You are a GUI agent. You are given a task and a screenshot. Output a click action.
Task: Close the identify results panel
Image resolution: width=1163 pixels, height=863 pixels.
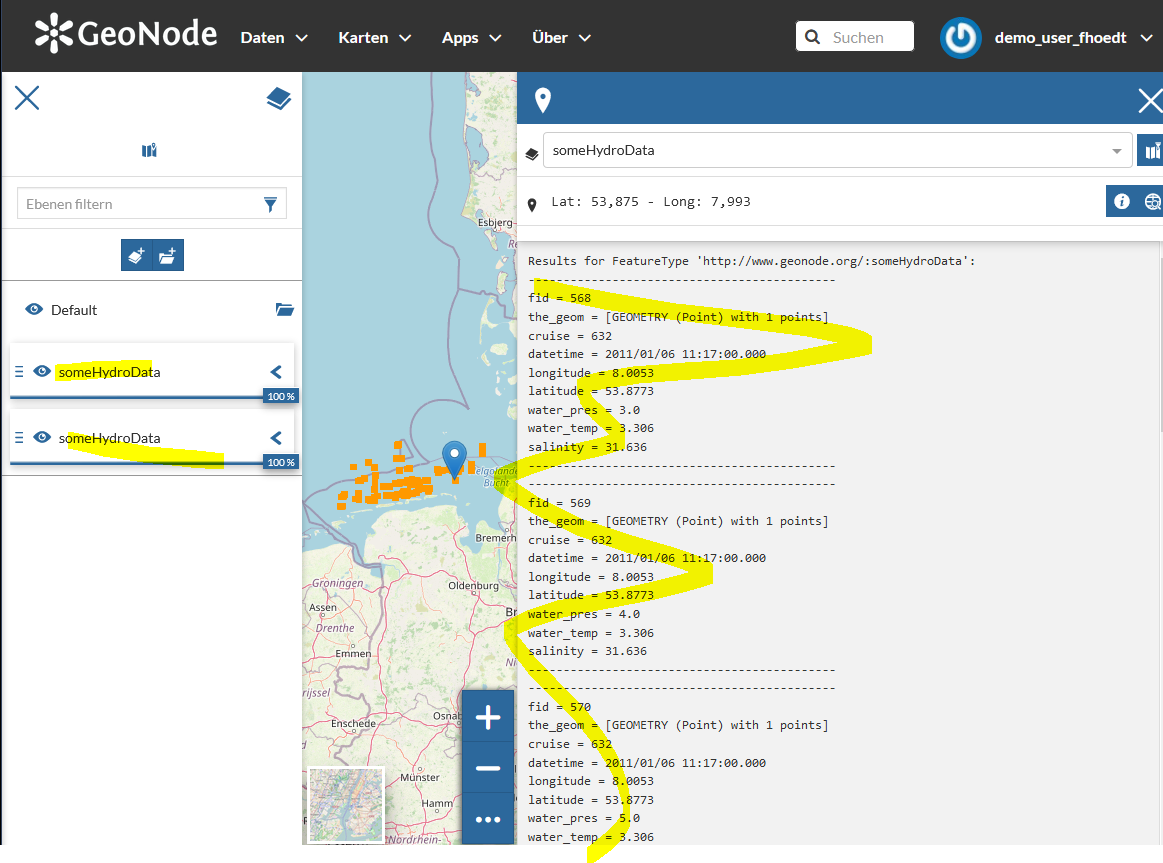1150,100
